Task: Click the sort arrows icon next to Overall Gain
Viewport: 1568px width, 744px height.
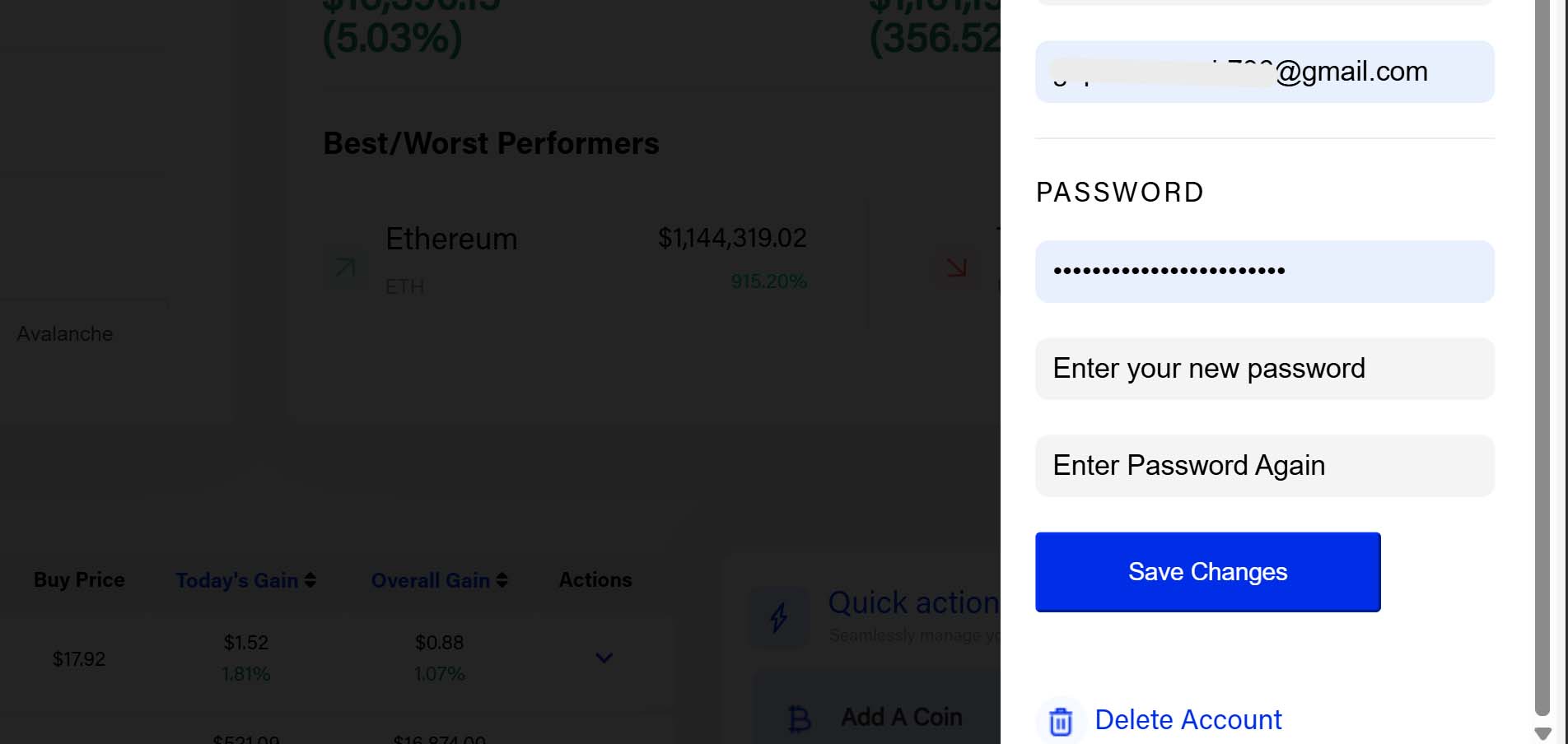Action: (502, 580)
